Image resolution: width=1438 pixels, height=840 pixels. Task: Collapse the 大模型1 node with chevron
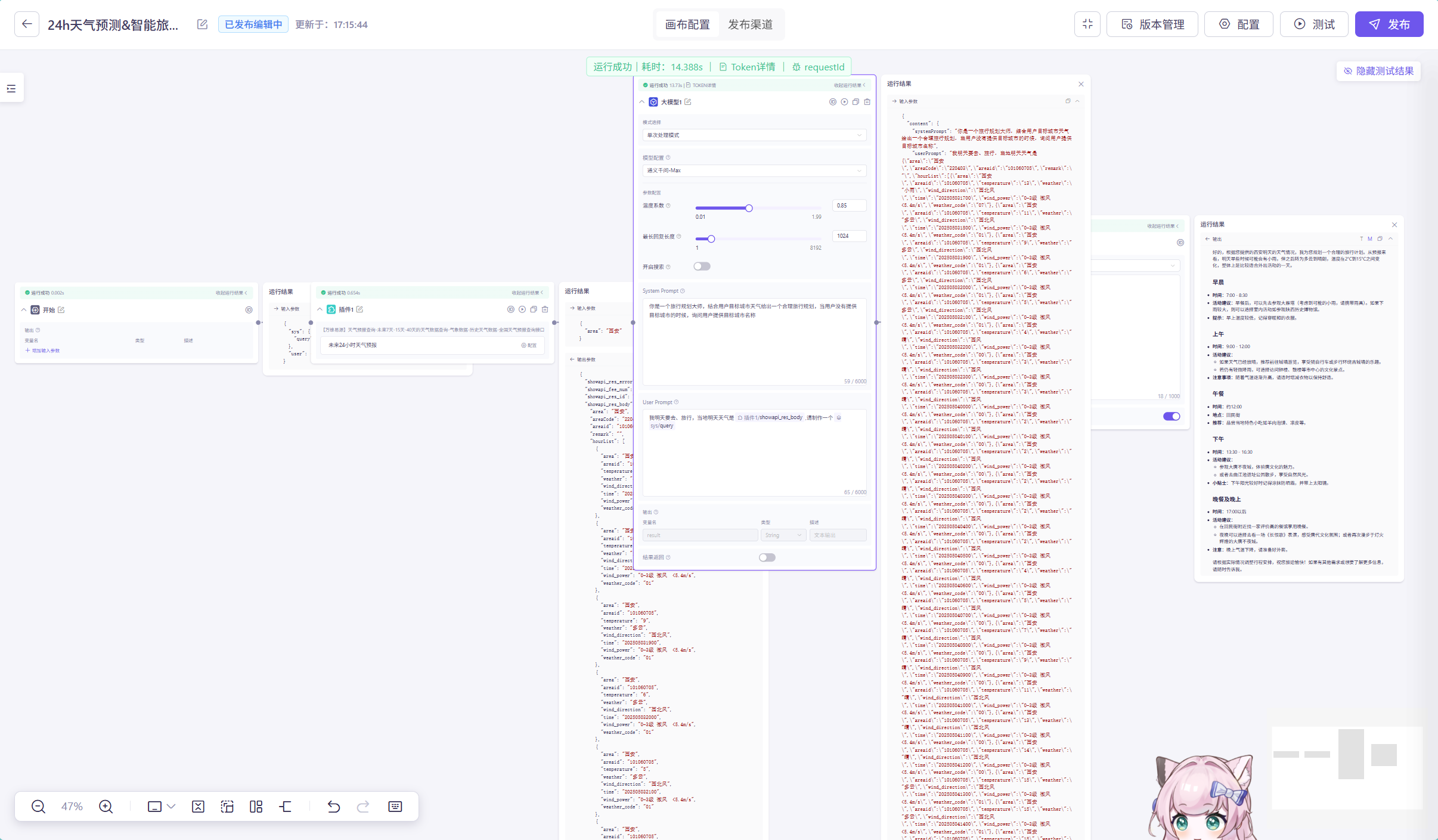pyautogui.click(x=641, y=102)
